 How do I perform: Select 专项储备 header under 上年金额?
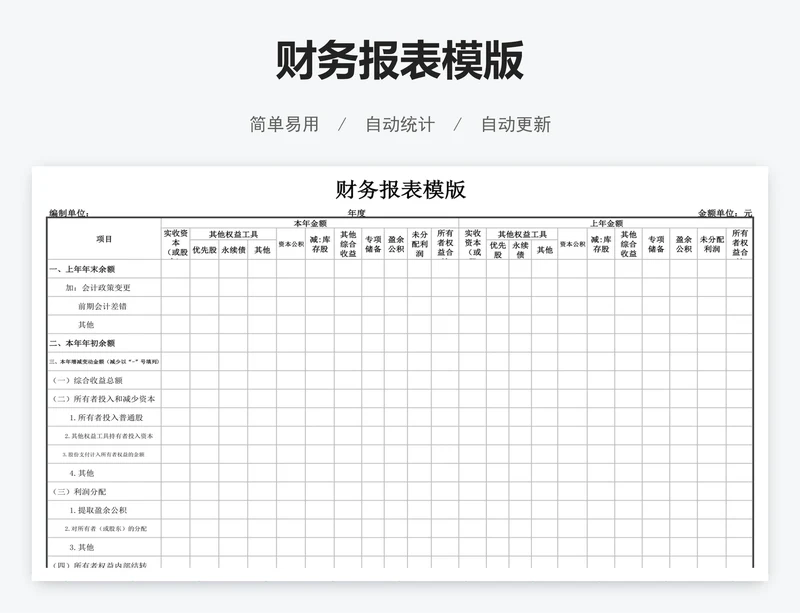656,244
